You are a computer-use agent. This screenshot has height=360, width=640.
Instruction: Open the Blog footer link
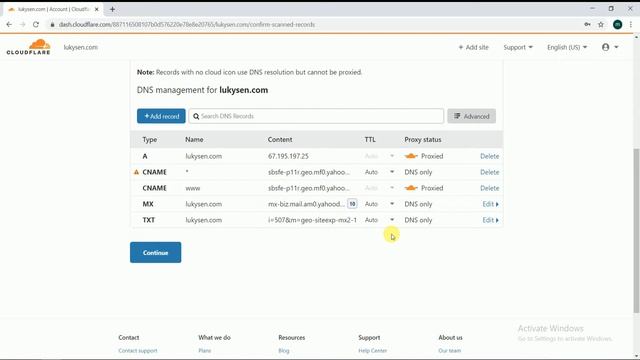[x=284, y=351]
